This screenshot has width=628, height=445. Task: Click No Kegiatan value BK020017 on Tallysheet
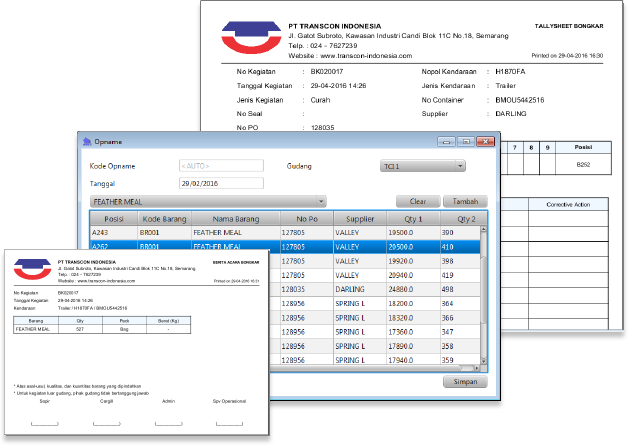327,72
